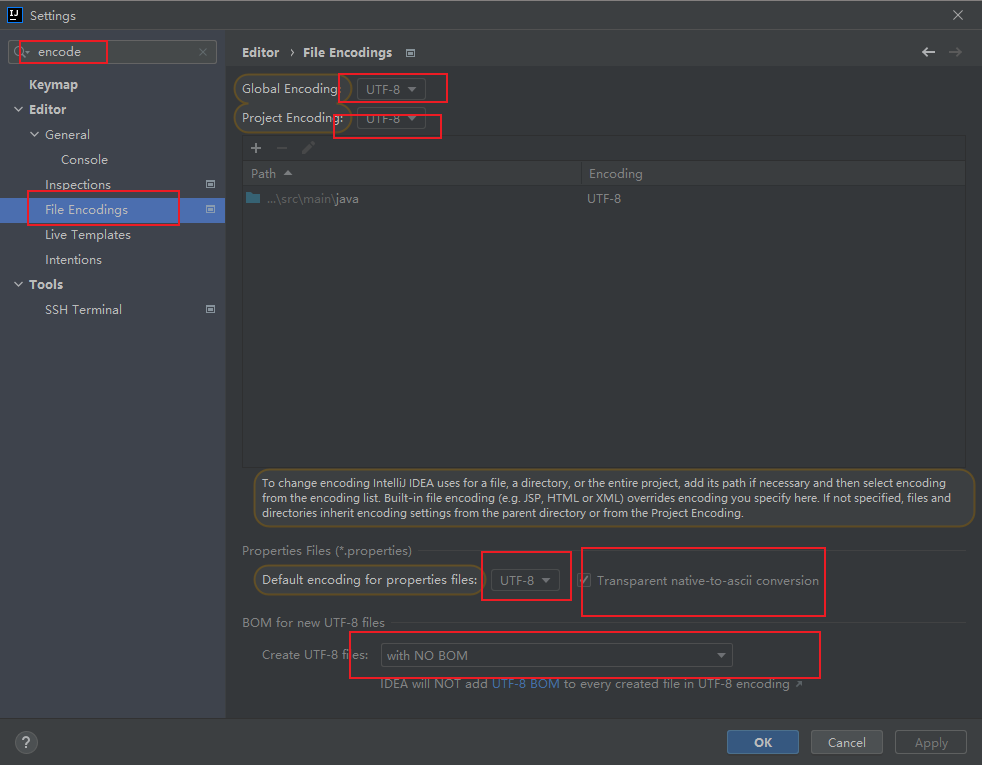Screen dimensions: 982x765
Task: Click the java folder icon in table
Action: 253,198
